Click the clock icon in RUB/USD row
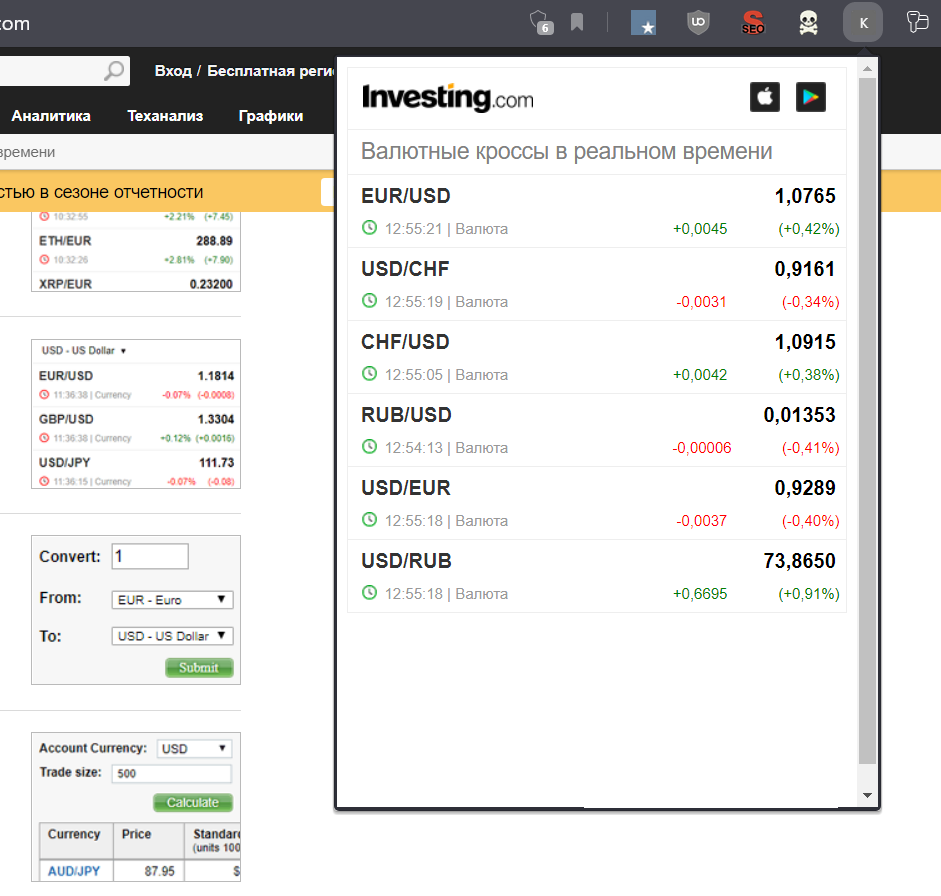 pyautogui.click(x=370, y=446)
